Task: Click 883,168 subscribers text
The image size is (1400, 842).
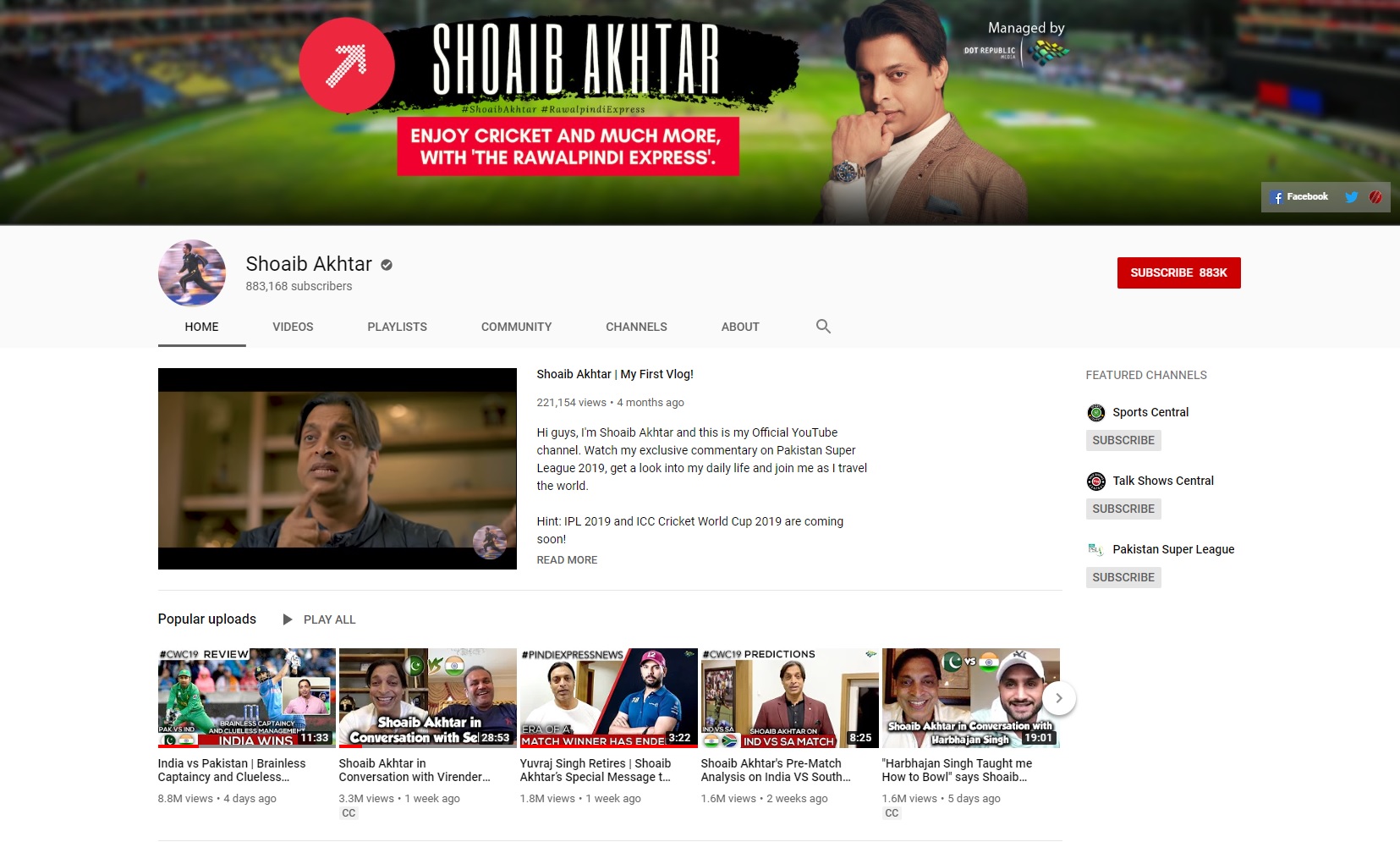Action: (299, 287)
